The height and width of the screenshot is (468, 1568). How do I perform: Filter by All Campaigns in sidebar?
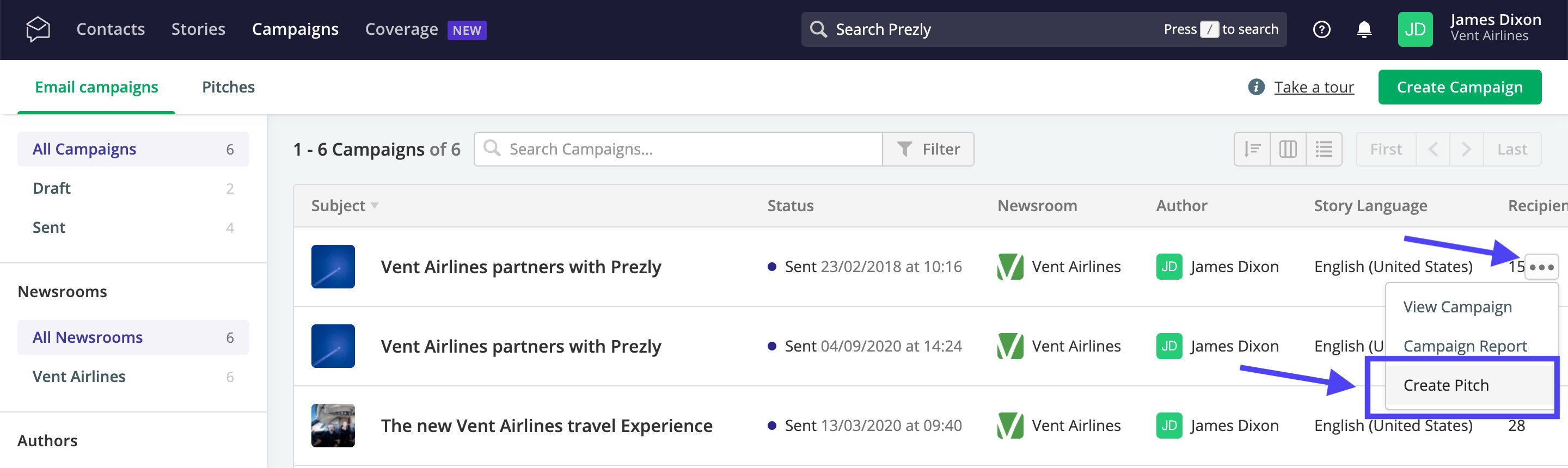pos(133,149)
